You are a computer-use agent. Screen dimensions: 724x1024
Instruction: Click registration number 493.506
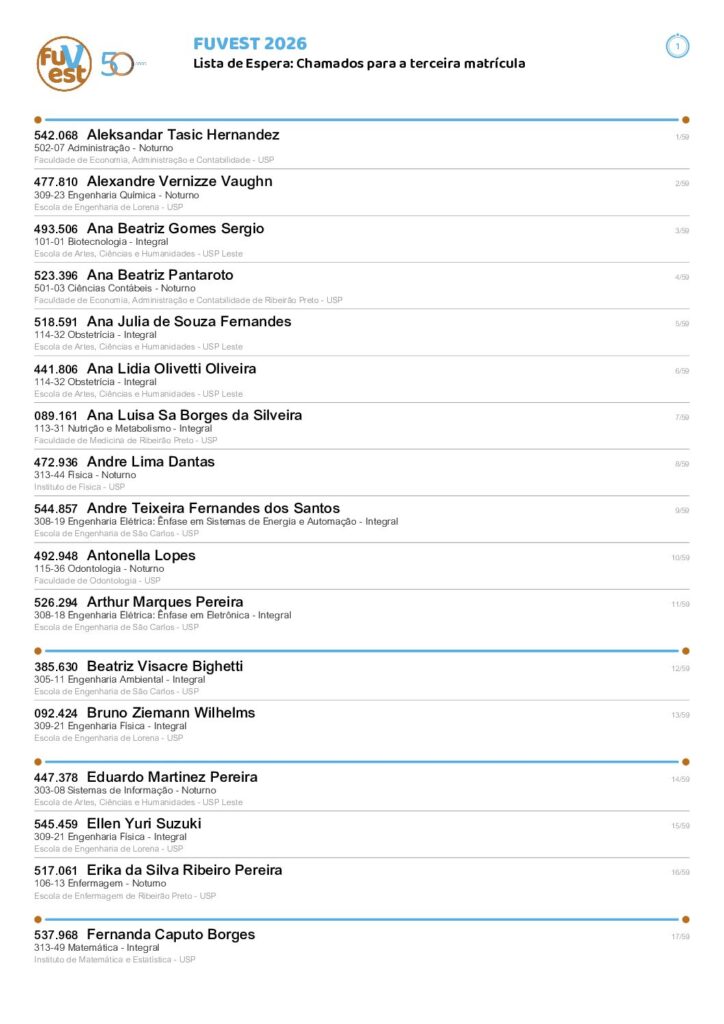click(x=55, y=229)
